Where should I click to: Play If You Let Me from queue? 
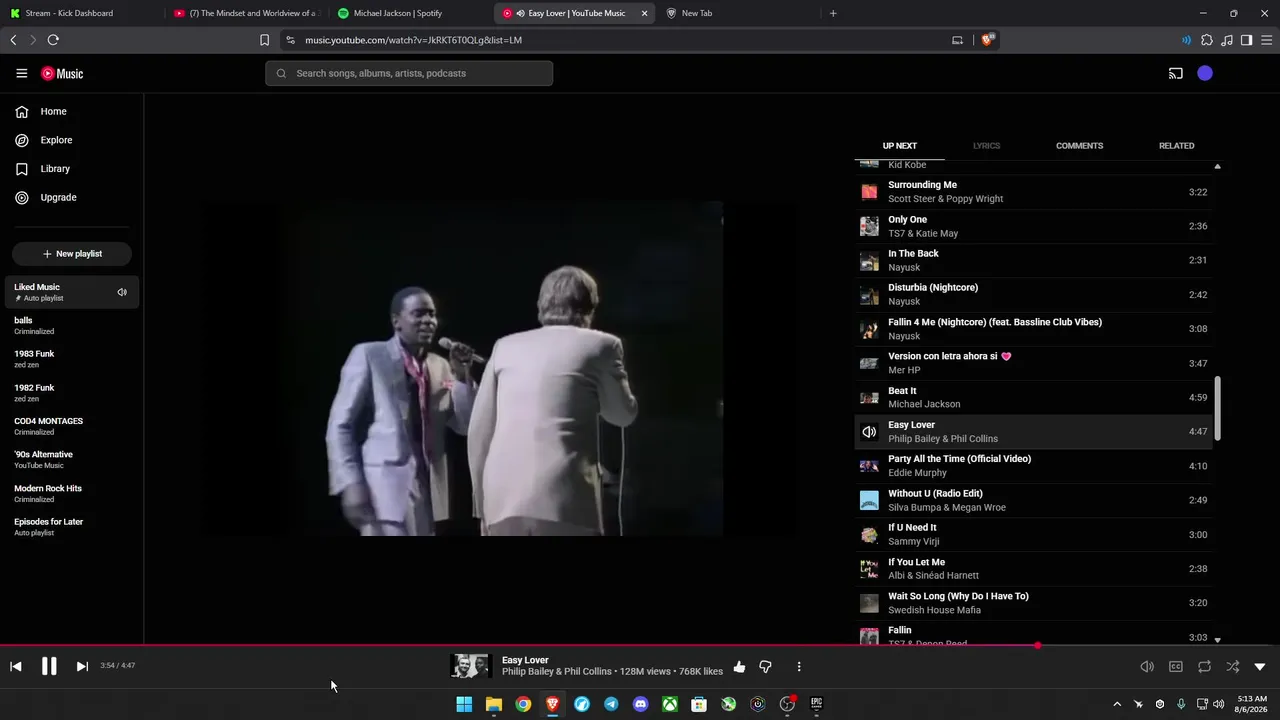coord(1033,569)
